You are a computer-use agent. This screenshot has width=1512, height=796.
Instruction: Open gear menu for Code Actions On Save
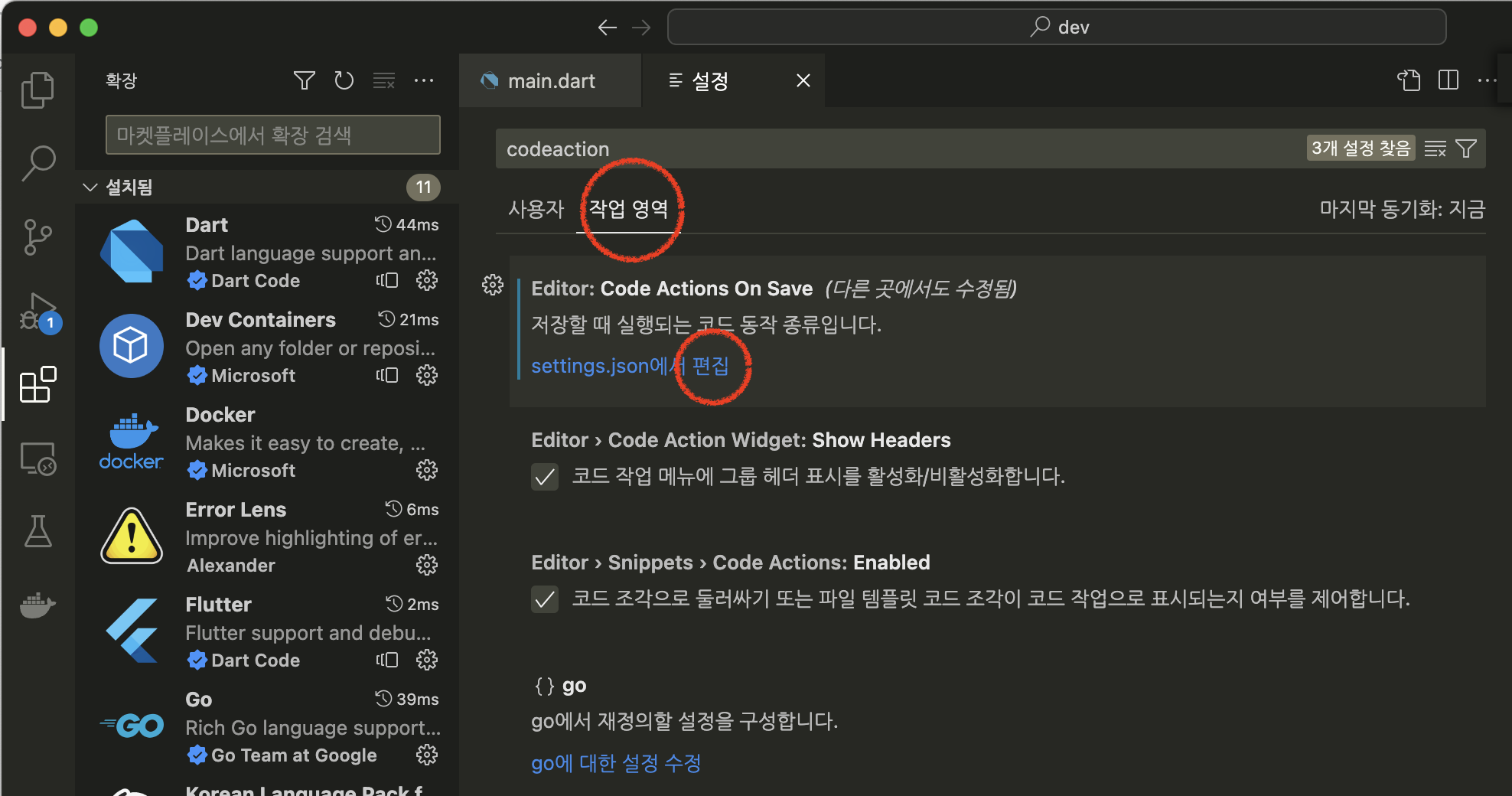pos(493,285)
